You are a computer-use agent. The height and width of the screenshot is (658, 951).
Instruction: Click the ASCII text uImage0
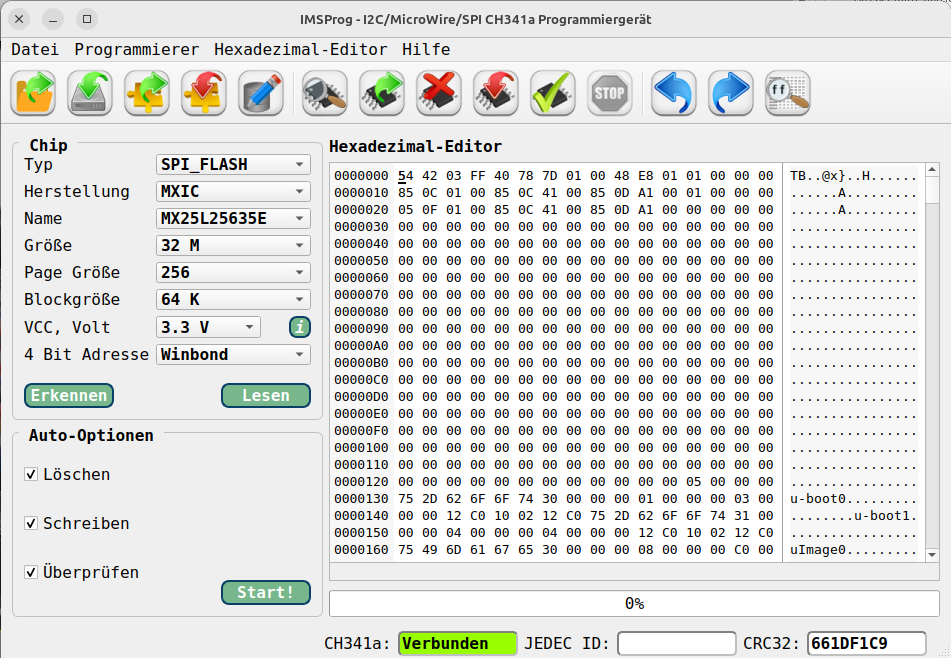point(818,549)
